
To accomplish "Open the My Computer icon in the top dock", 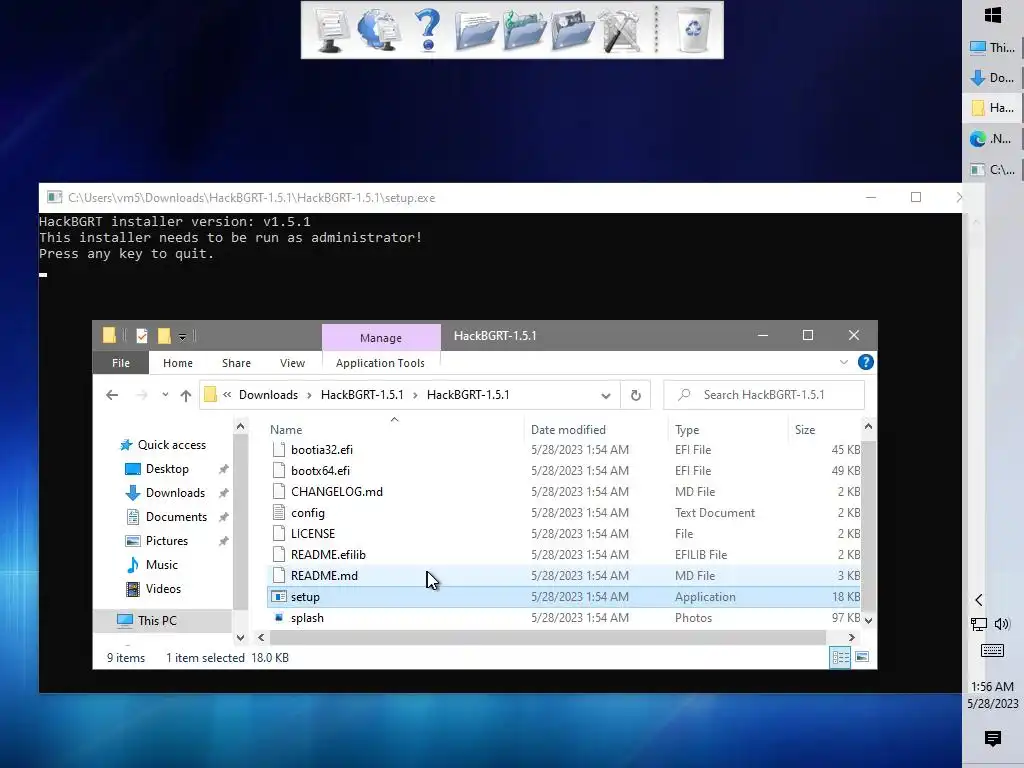I will point(331,29).
